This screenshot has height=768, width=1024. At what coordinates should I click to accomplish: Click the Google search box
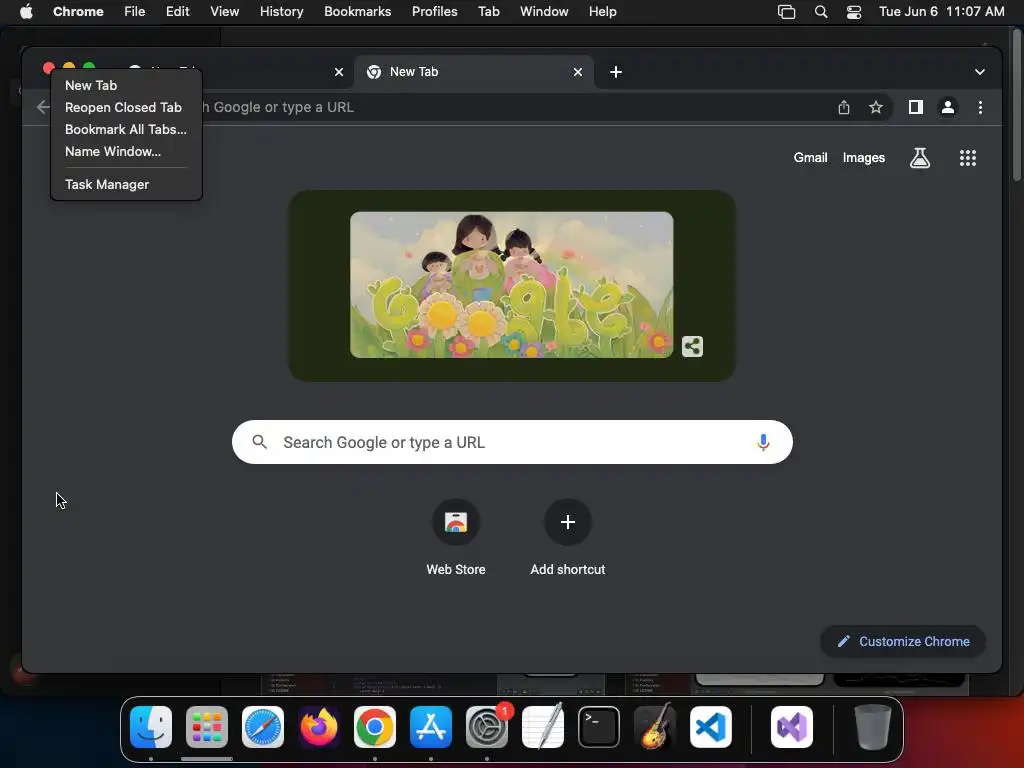[512, 442]
